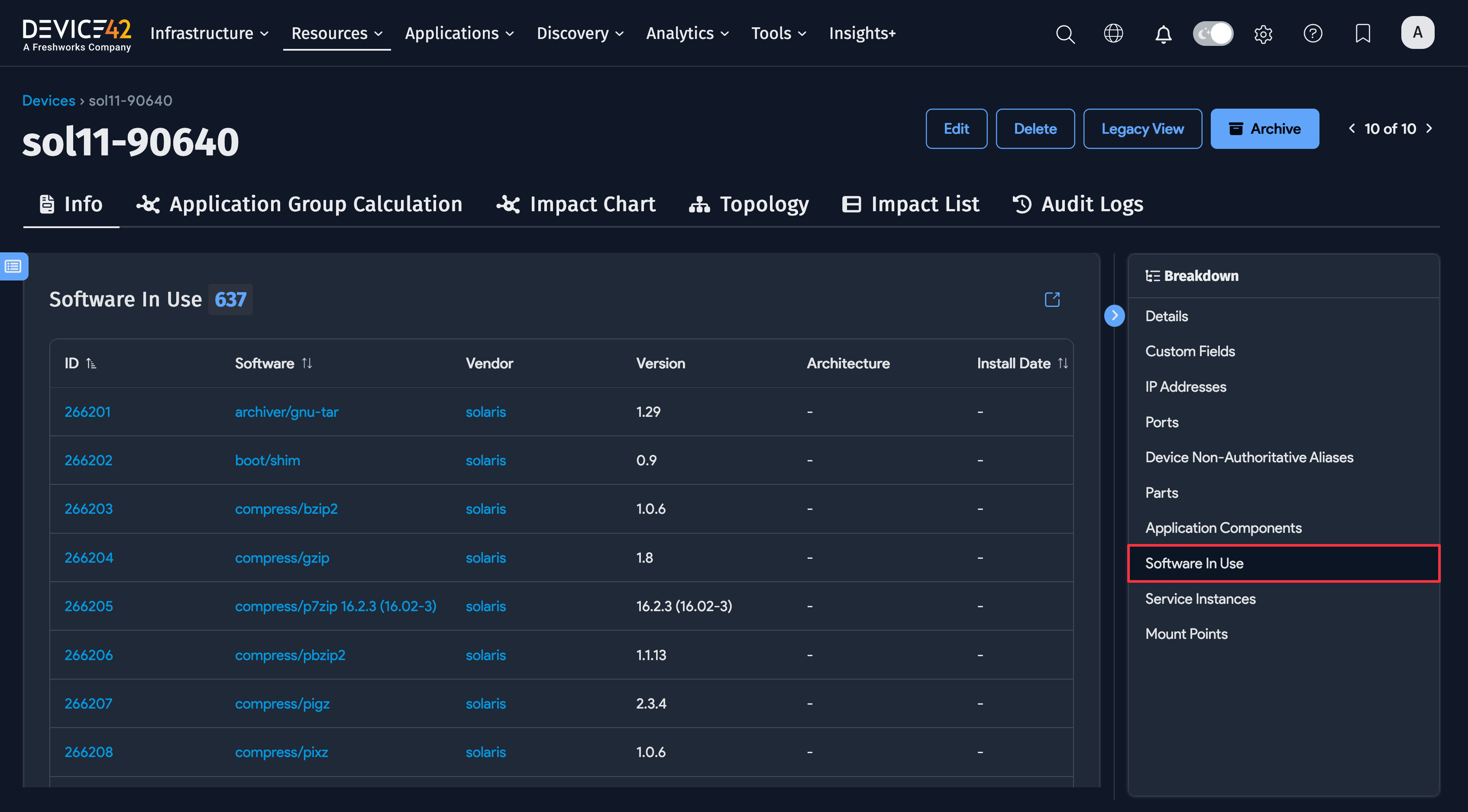Open the archiver/gnu-tar software link
Screen dimensions: 1468x812
pyautogui.click(x=287, y=411)
